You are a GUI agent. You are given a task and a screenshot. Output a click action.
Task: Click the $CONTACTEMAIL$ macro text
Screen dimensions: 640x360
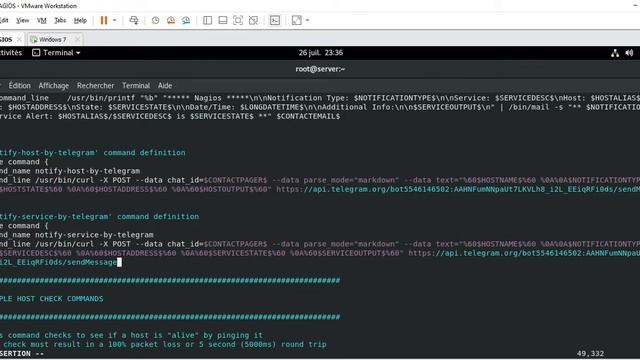click(308, 116)
